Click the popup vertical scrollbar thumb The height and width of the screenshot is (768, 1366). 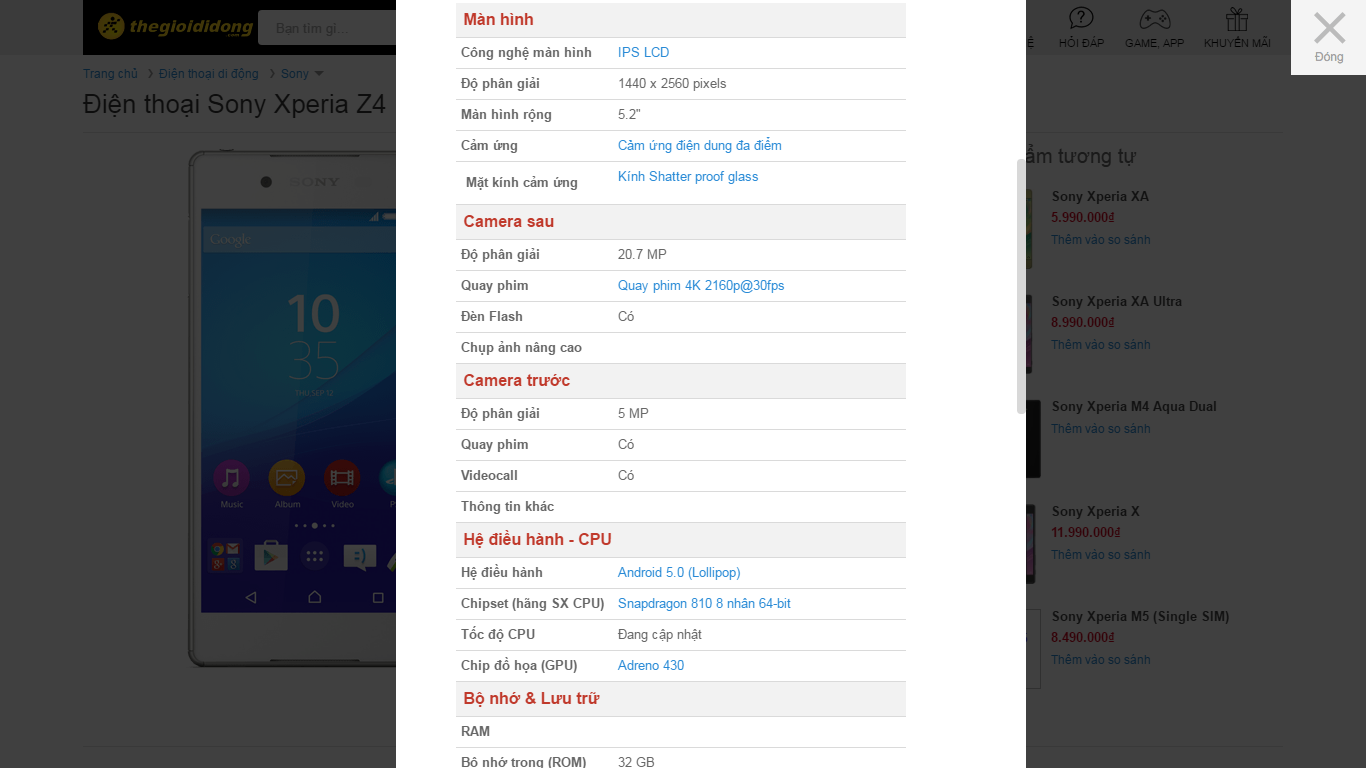tap(1021, 286)
